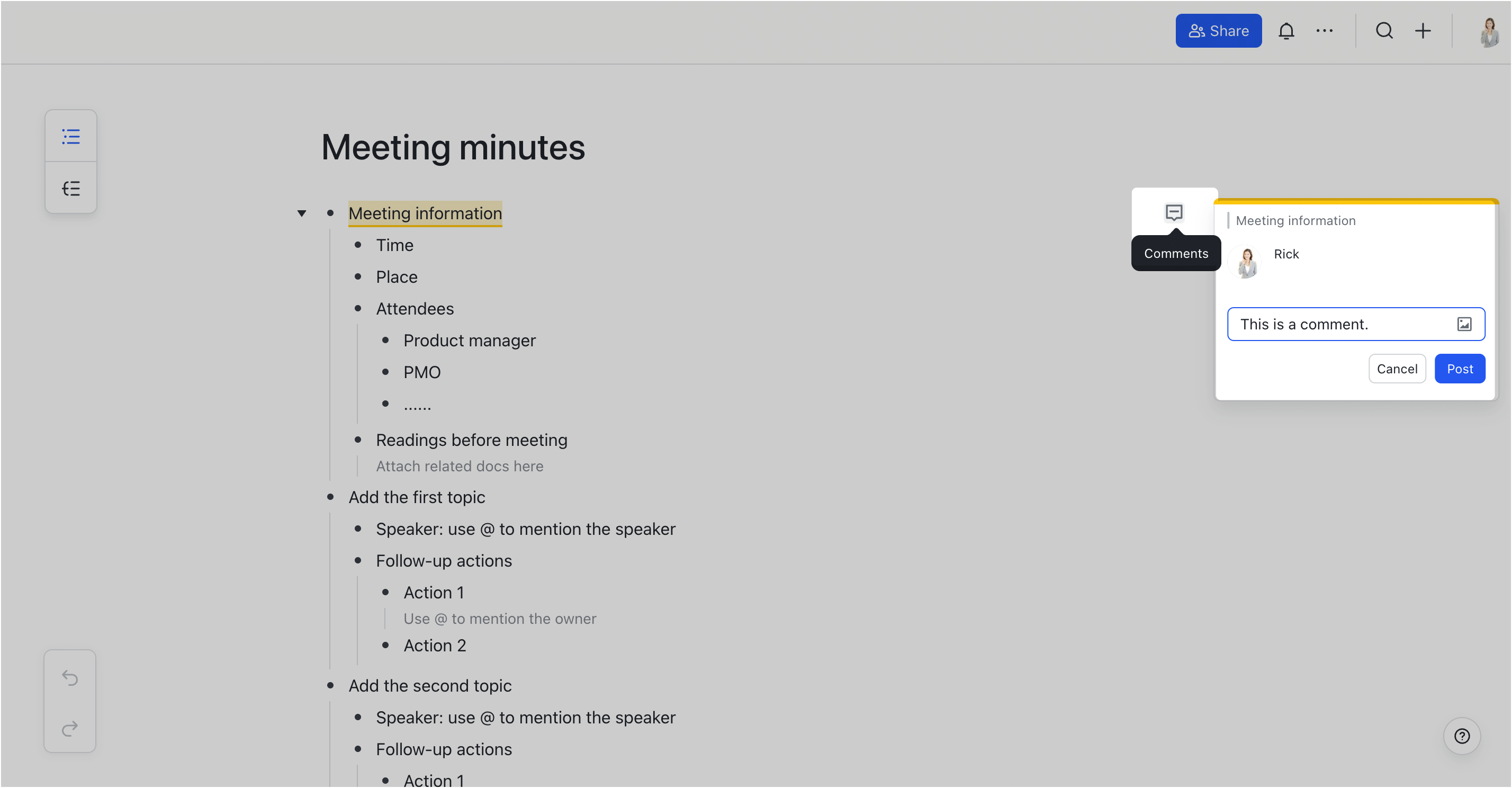
Task: Click the plus icon to create new
Action: click(1423, 31)
